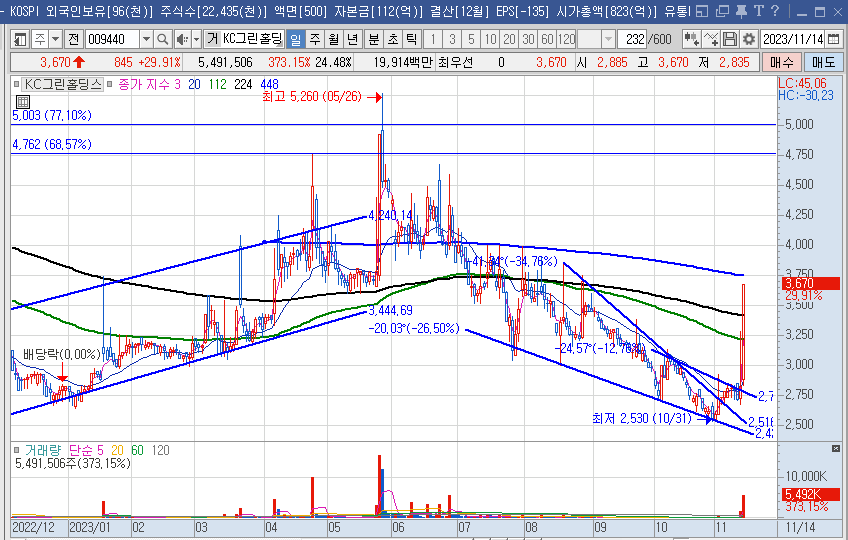Select the 30 interval button

[528, 39]
